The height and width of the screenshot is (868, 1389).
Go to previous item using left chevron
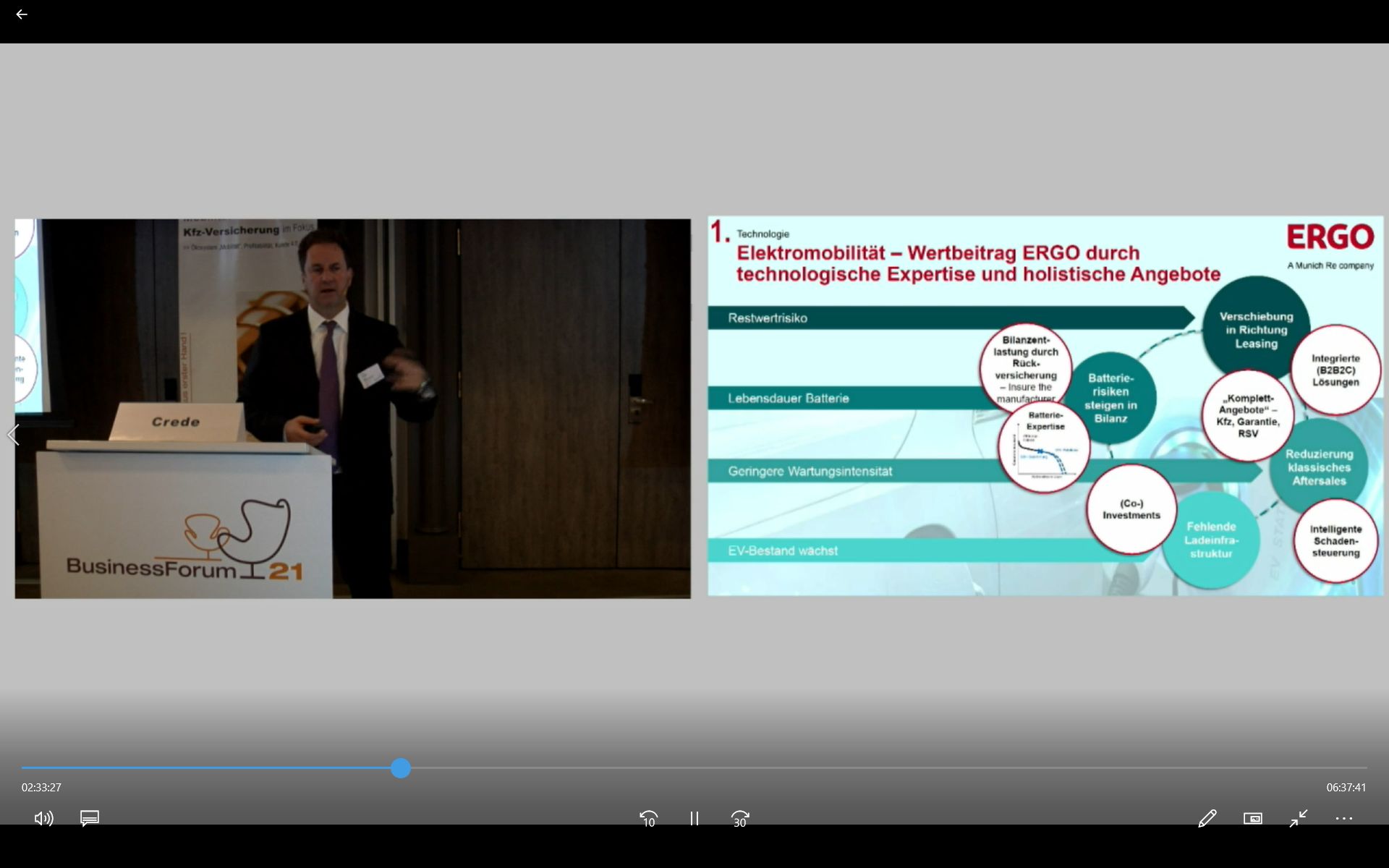(13, 435)
